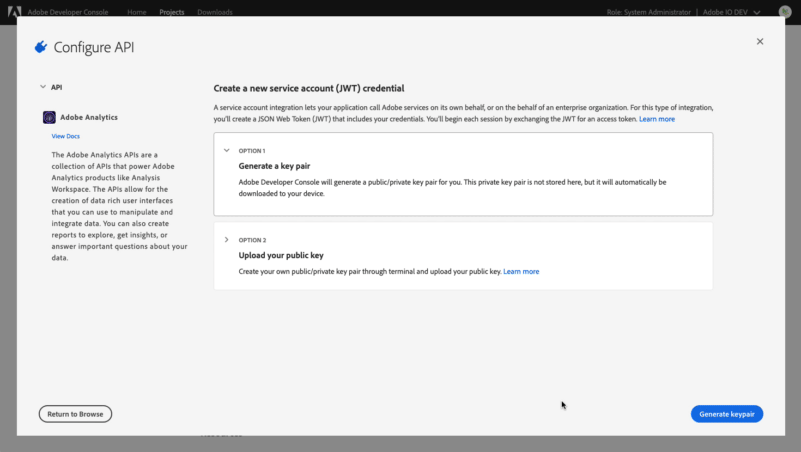The height and width of the screenshot is (452, 801).
Task: Click the Configure API dialog title
Action: tap(94, 47)
